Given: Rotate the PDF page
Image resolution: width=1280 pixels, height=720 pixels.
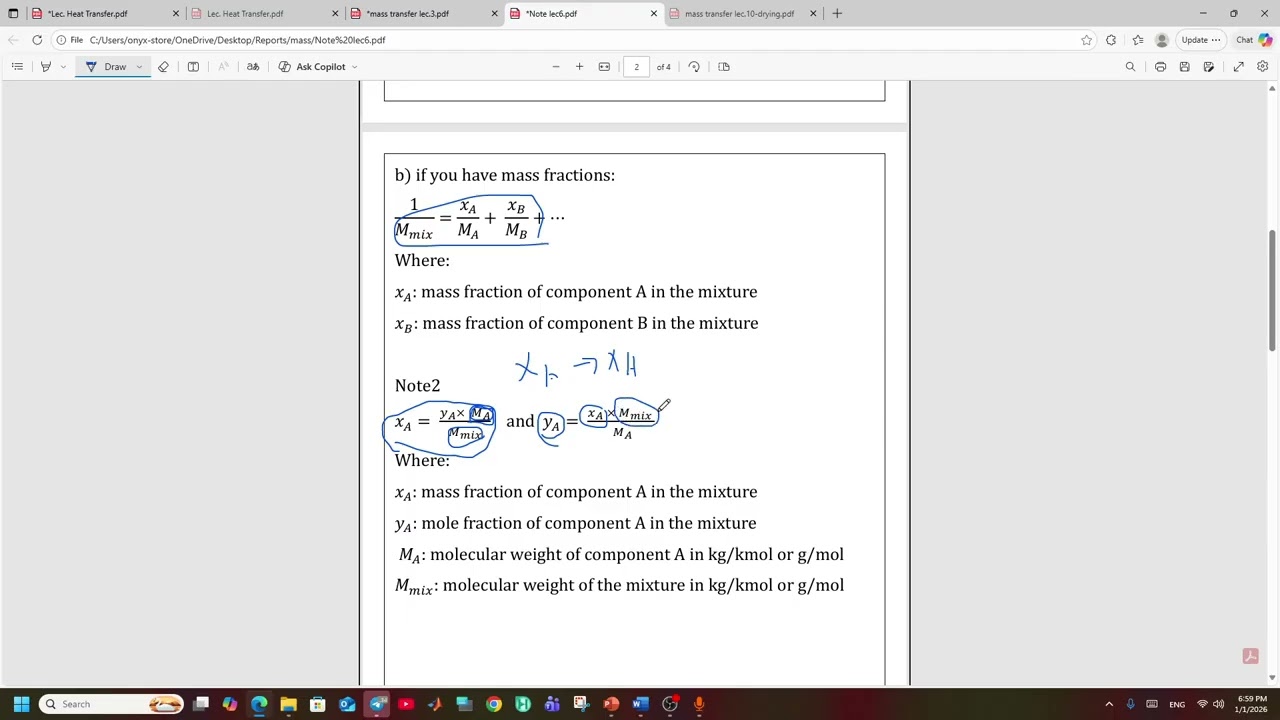Looking at the screenshot, I should click(694, 67).
